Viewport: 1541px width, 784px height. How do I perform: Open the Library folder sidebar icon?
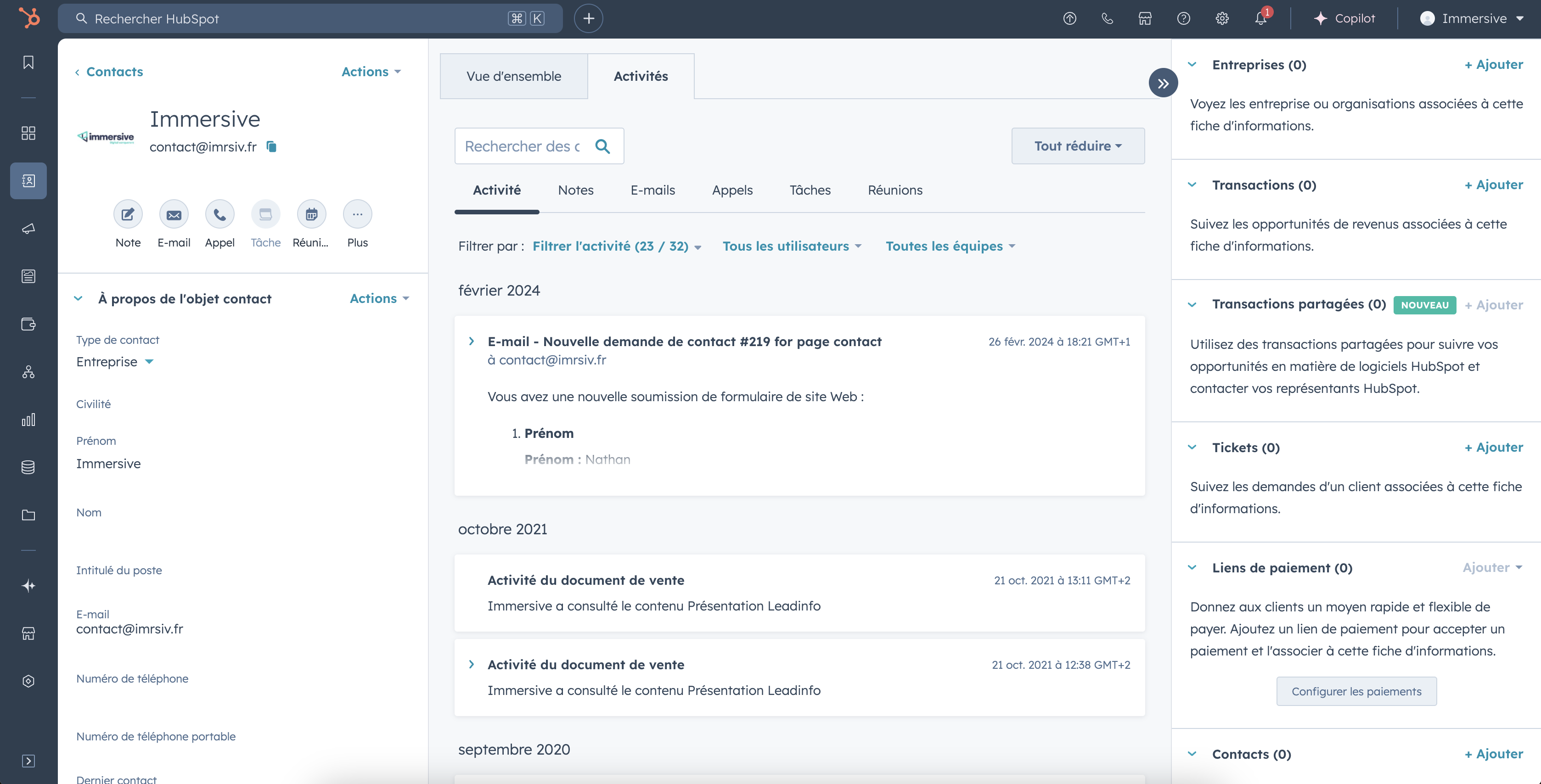[28, 515]
